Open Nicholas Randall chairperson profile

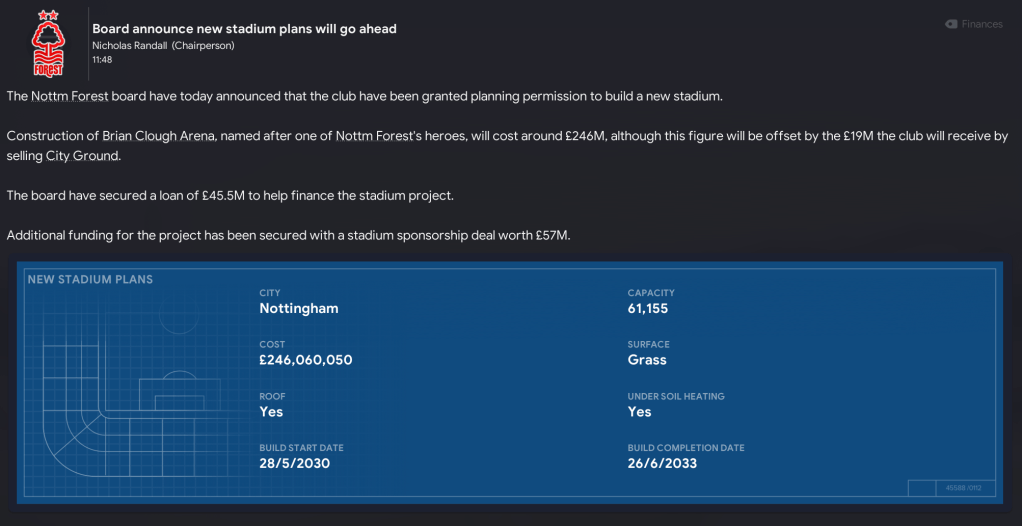[130, 46]
